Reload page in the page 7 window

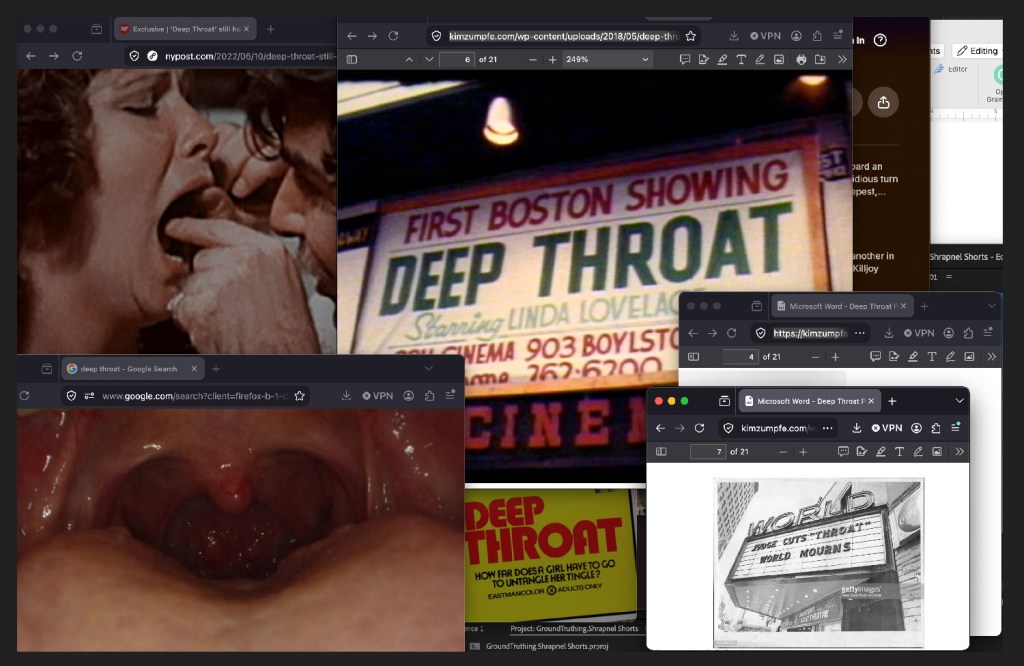699,428
